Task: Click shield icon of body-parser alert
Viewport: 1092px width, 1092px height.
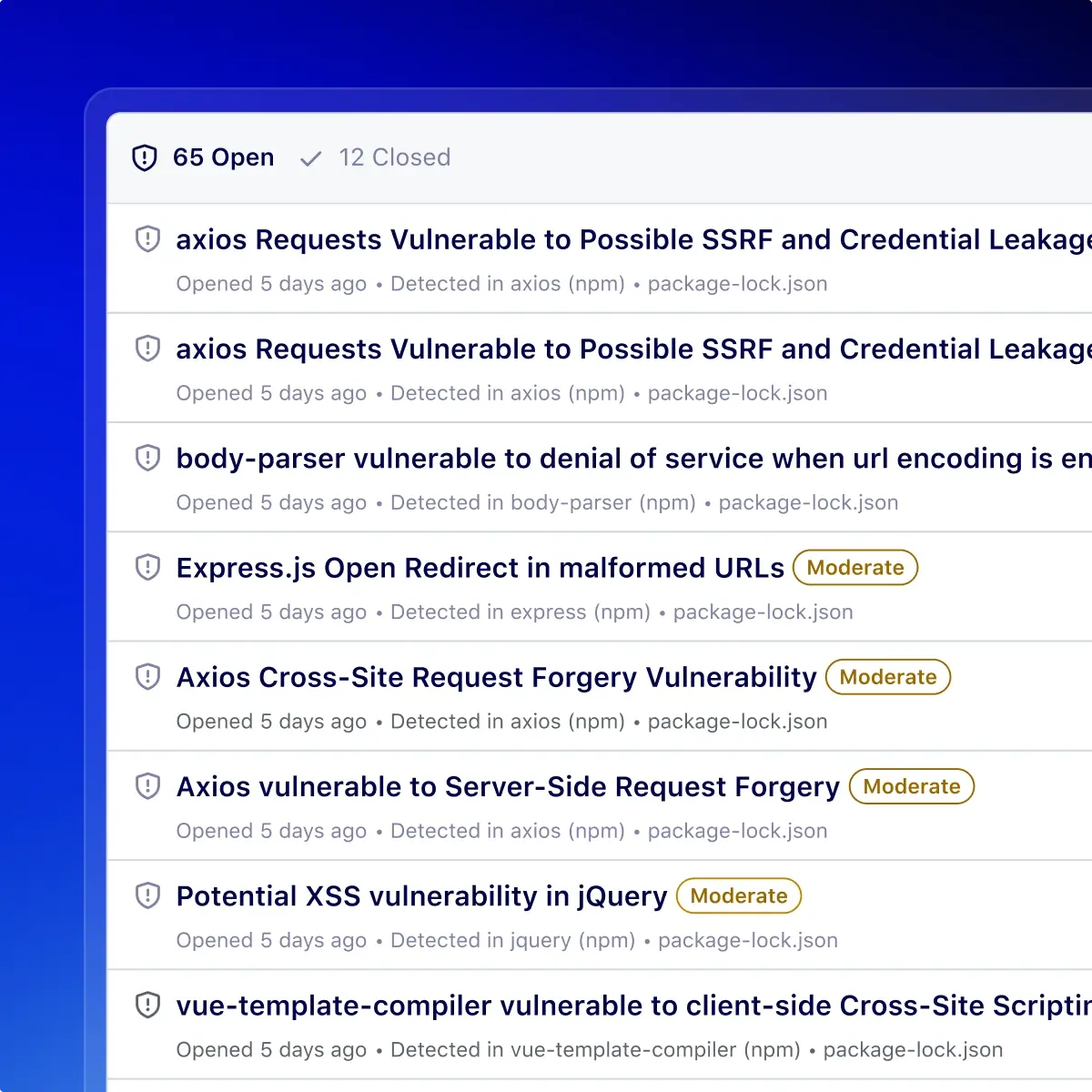Action: (147, 457)
